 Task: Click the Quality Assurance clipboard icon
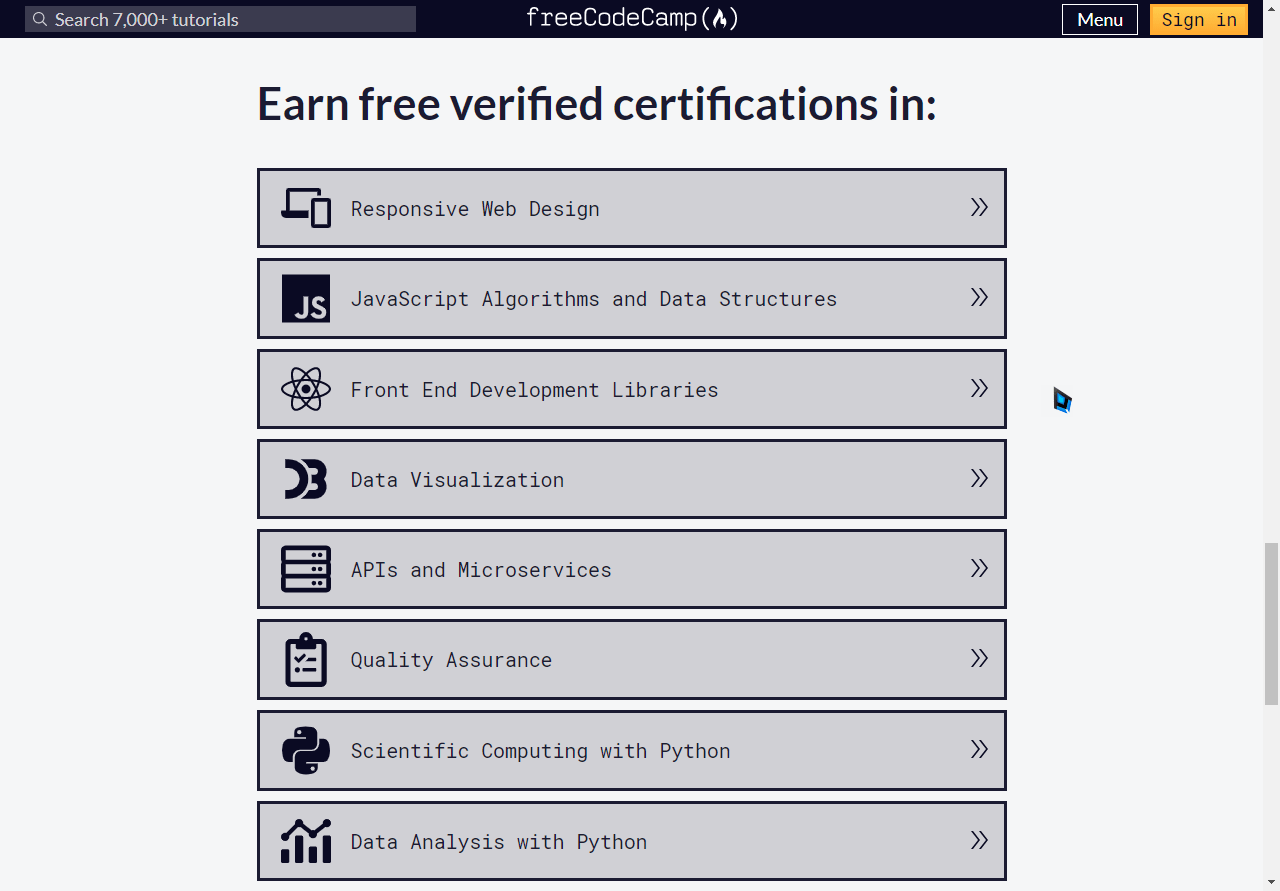306,659
